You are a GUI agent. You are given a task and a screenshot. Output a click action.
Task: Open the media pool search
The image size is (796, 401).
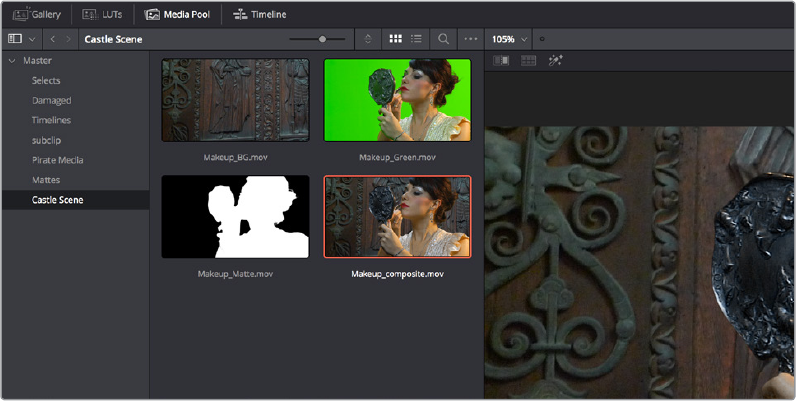pos(443,39)
